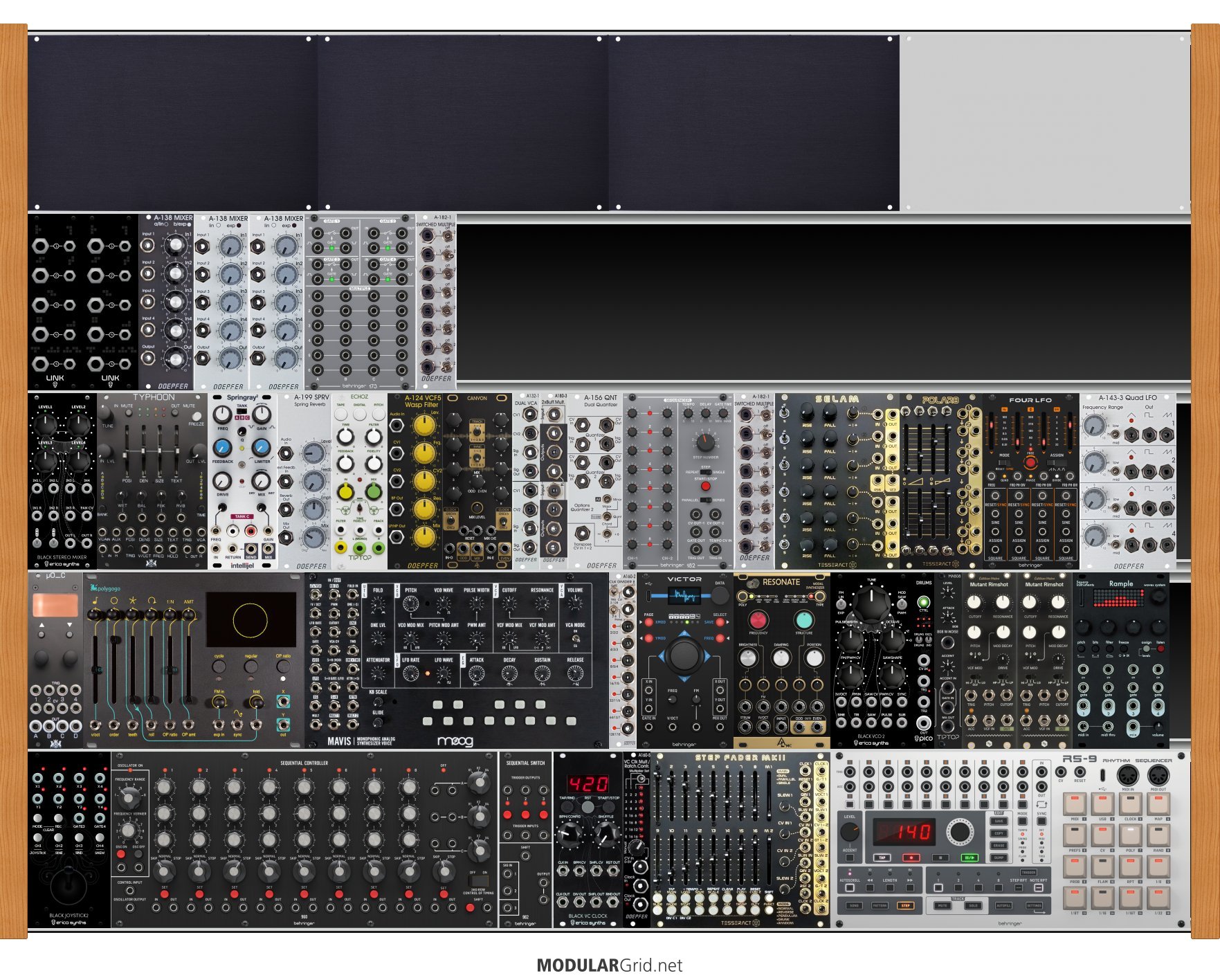This screenshot has width=1220, height=980.
Task: Toggle the track SOLO button on RS-9
Action: tap(973, 905)
